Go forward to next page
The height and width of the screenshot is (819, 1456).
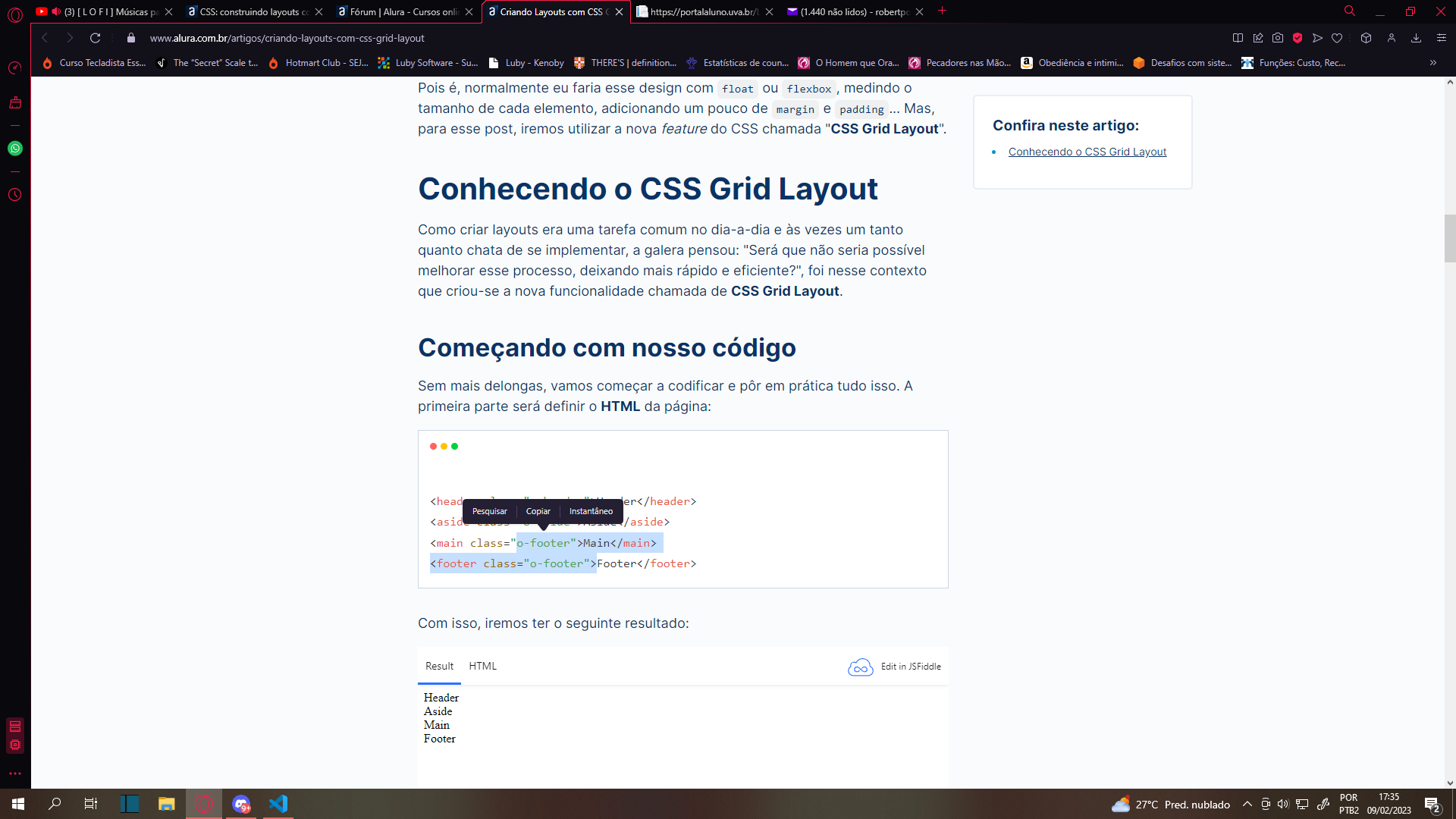point(70,38)
